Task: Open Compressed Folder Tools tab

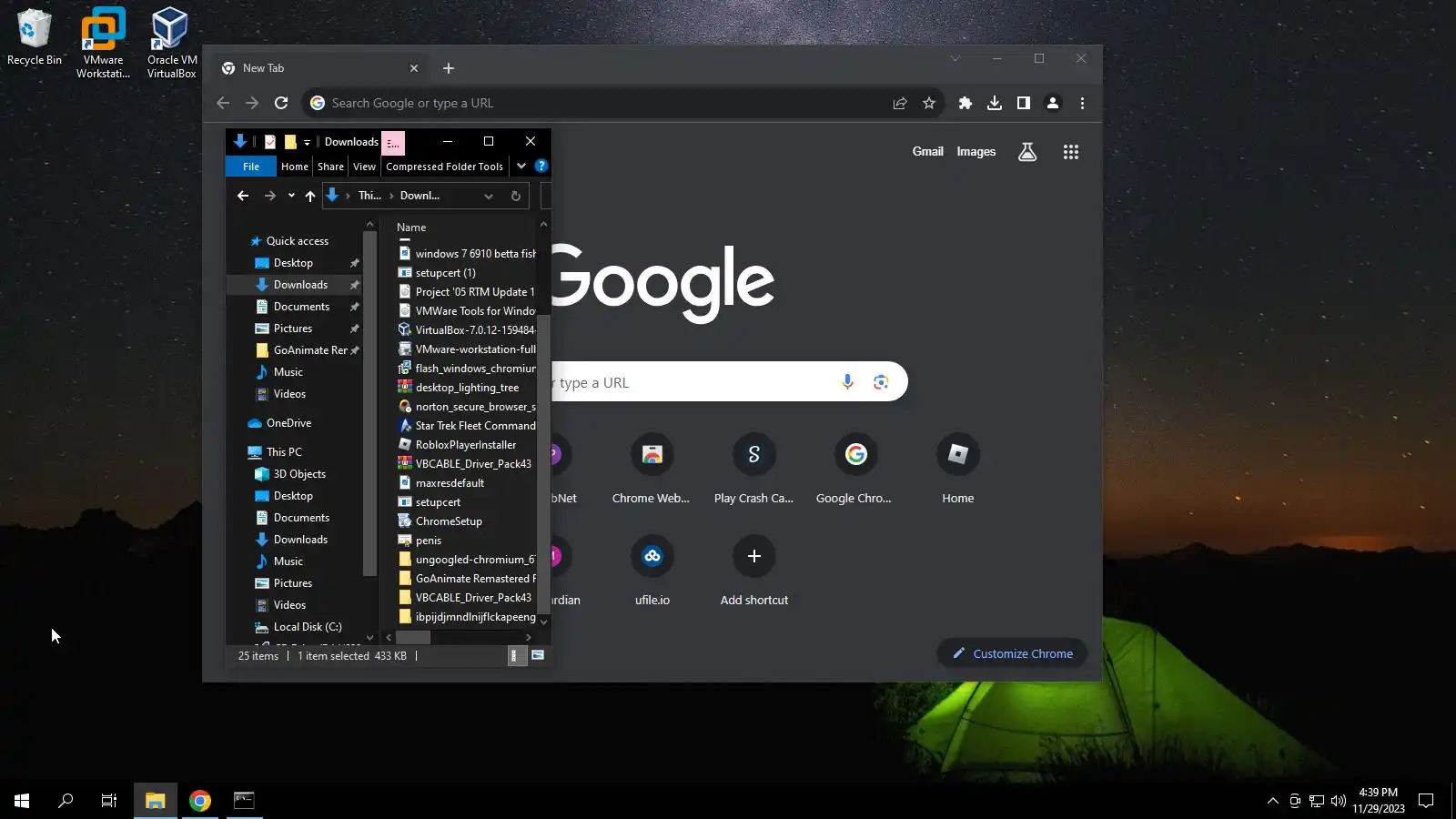Action: (x=444, y=167)
